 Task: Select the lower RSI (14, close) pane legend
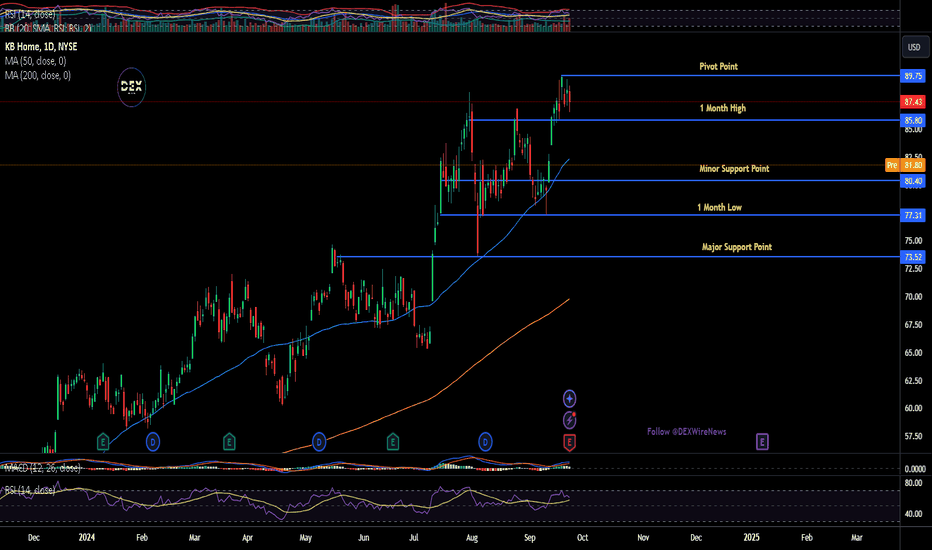pyautogui.click(x=30, y=490)
